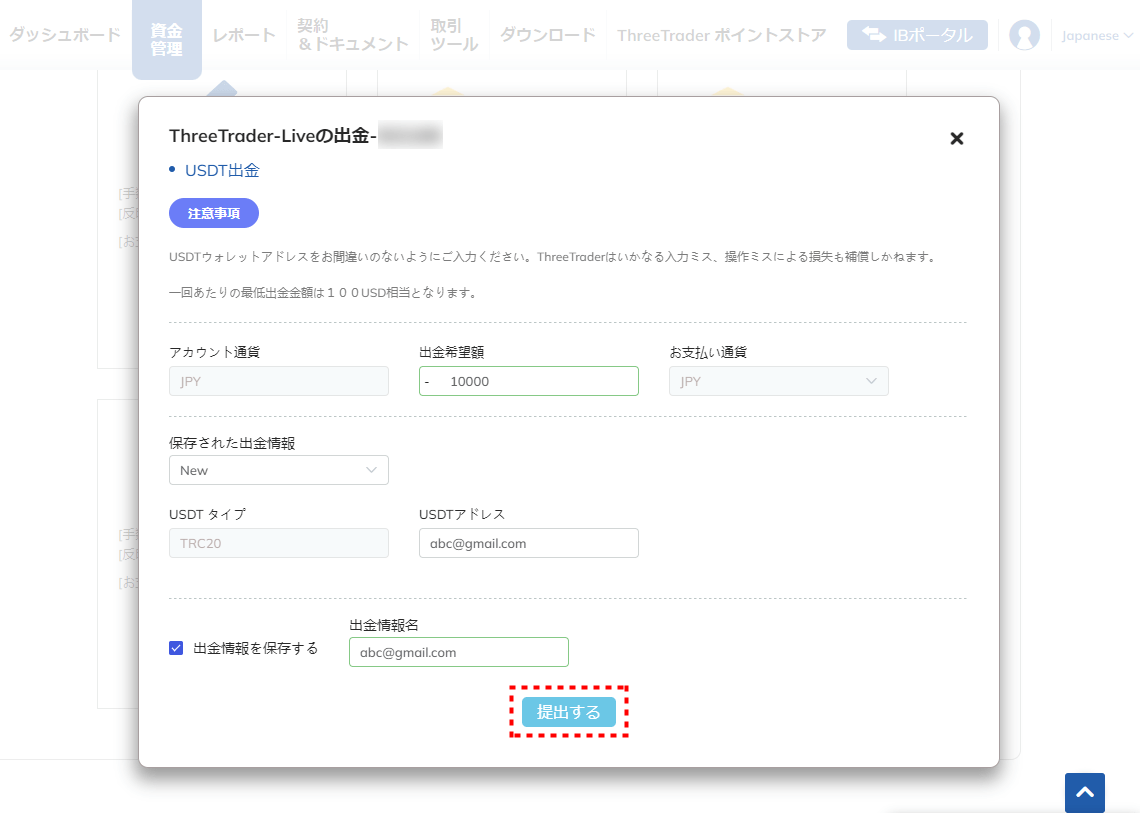Screen dimensions: 1140x813
Task: Click the user profile avatar icon
Action: pyautogui.click(x=1024, y=35)
